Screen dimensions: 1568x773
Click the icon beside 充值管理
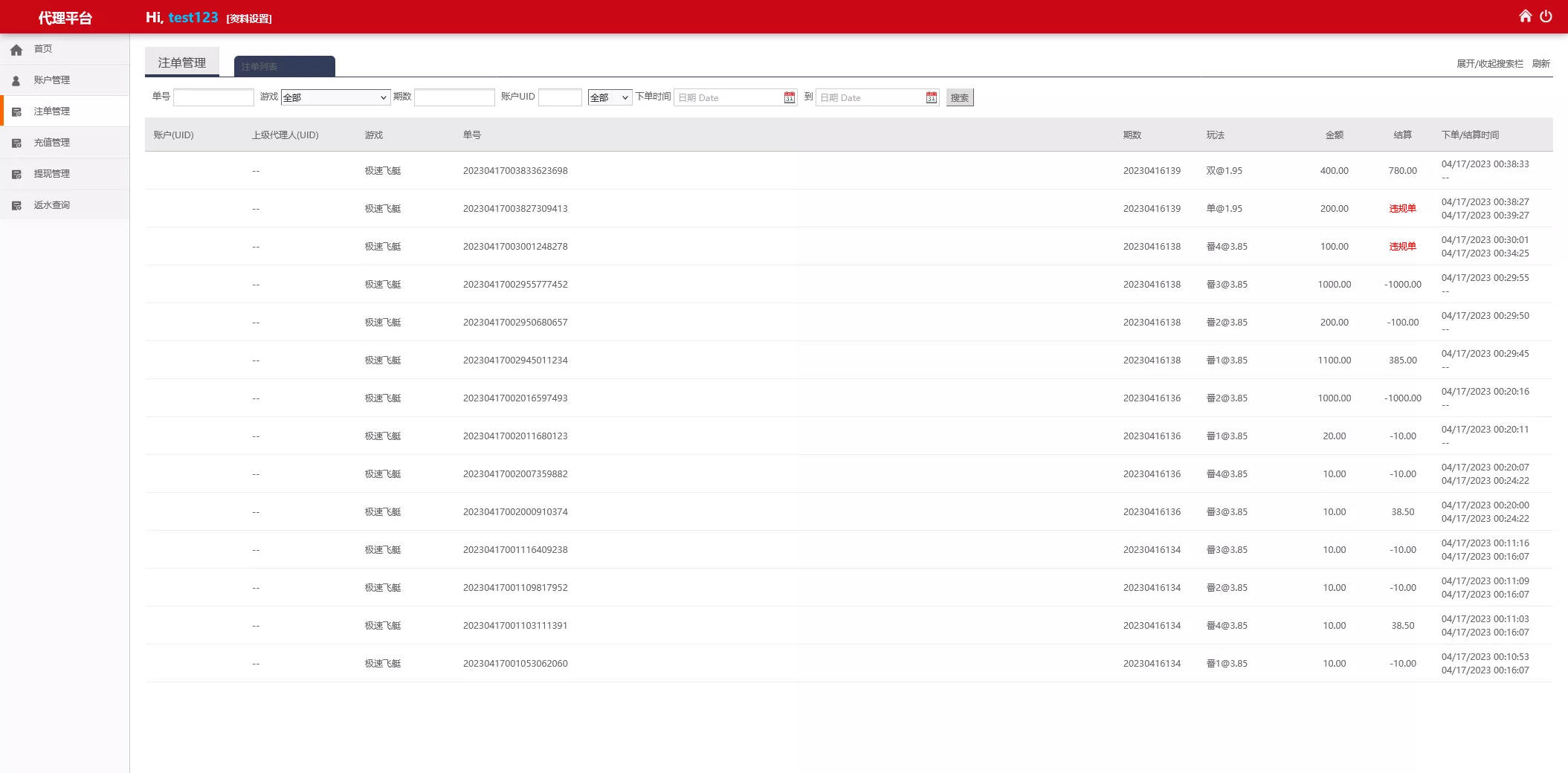coord(16,143)
